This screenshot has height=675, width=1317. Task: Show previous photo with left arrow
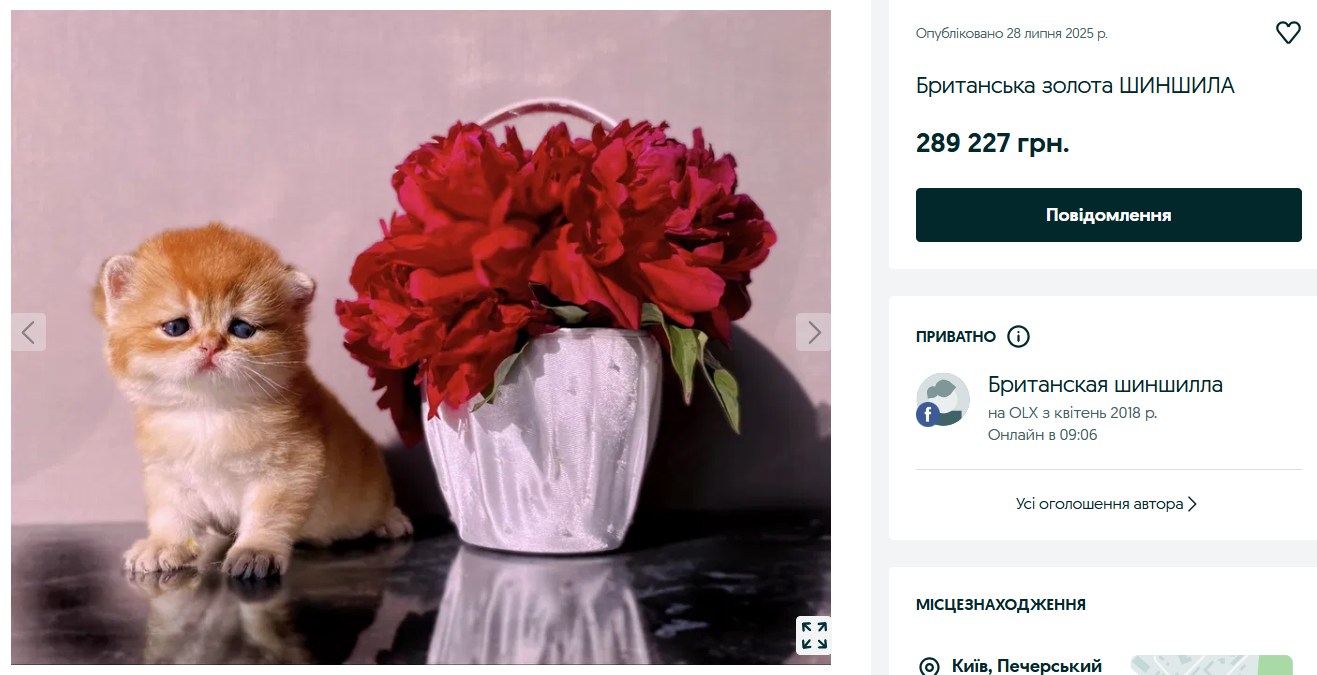(28, 332)
